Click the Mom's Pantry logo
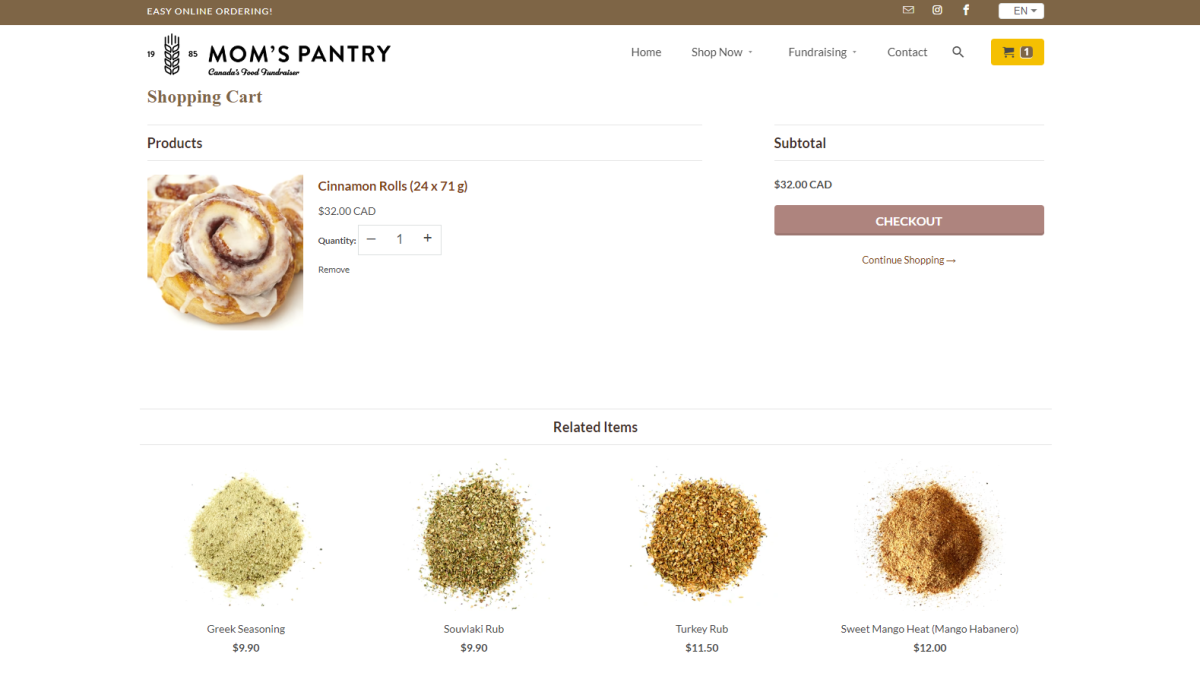Viewport: 1200px width, 679px height. pyautogui.click(x=269, y=54)
